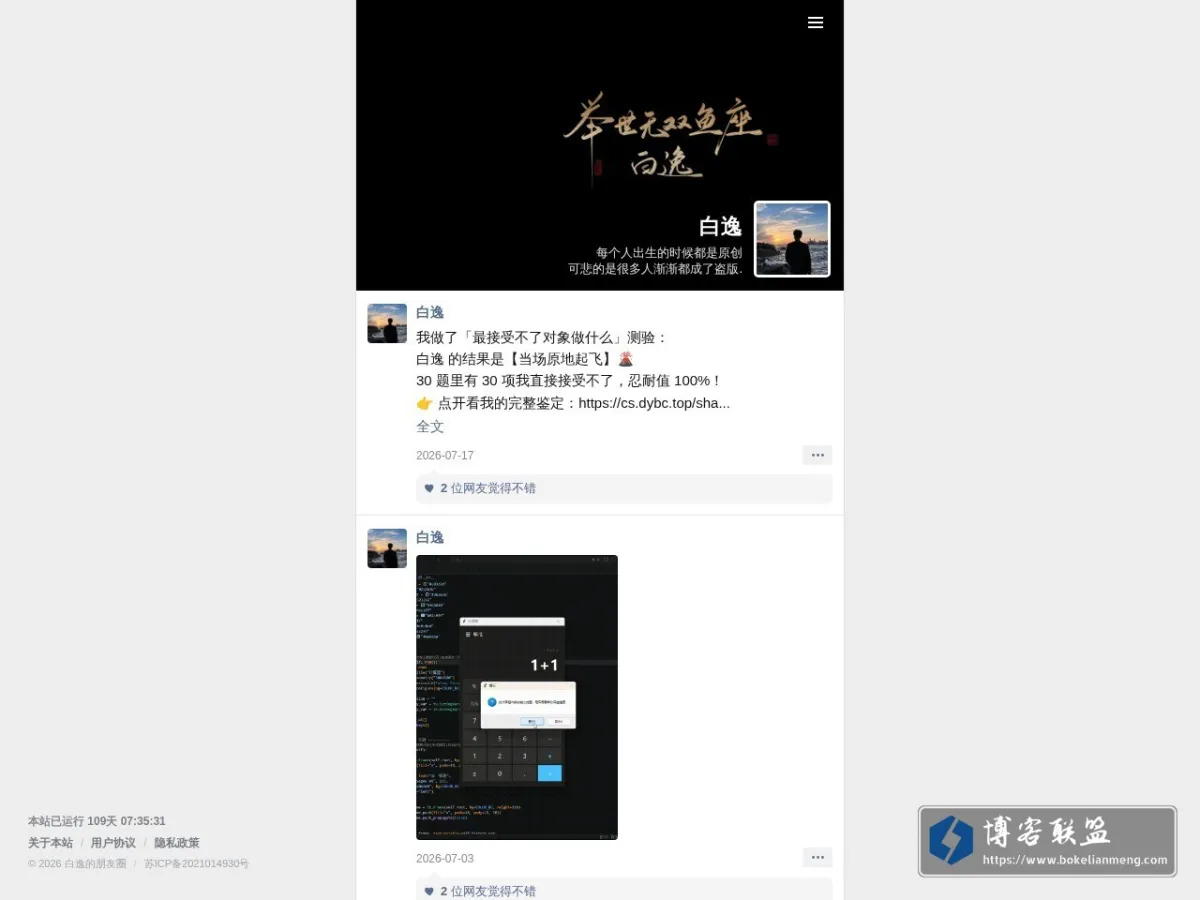
Task: Click the cover calligraphy banner image
Action: pos(600,145)
